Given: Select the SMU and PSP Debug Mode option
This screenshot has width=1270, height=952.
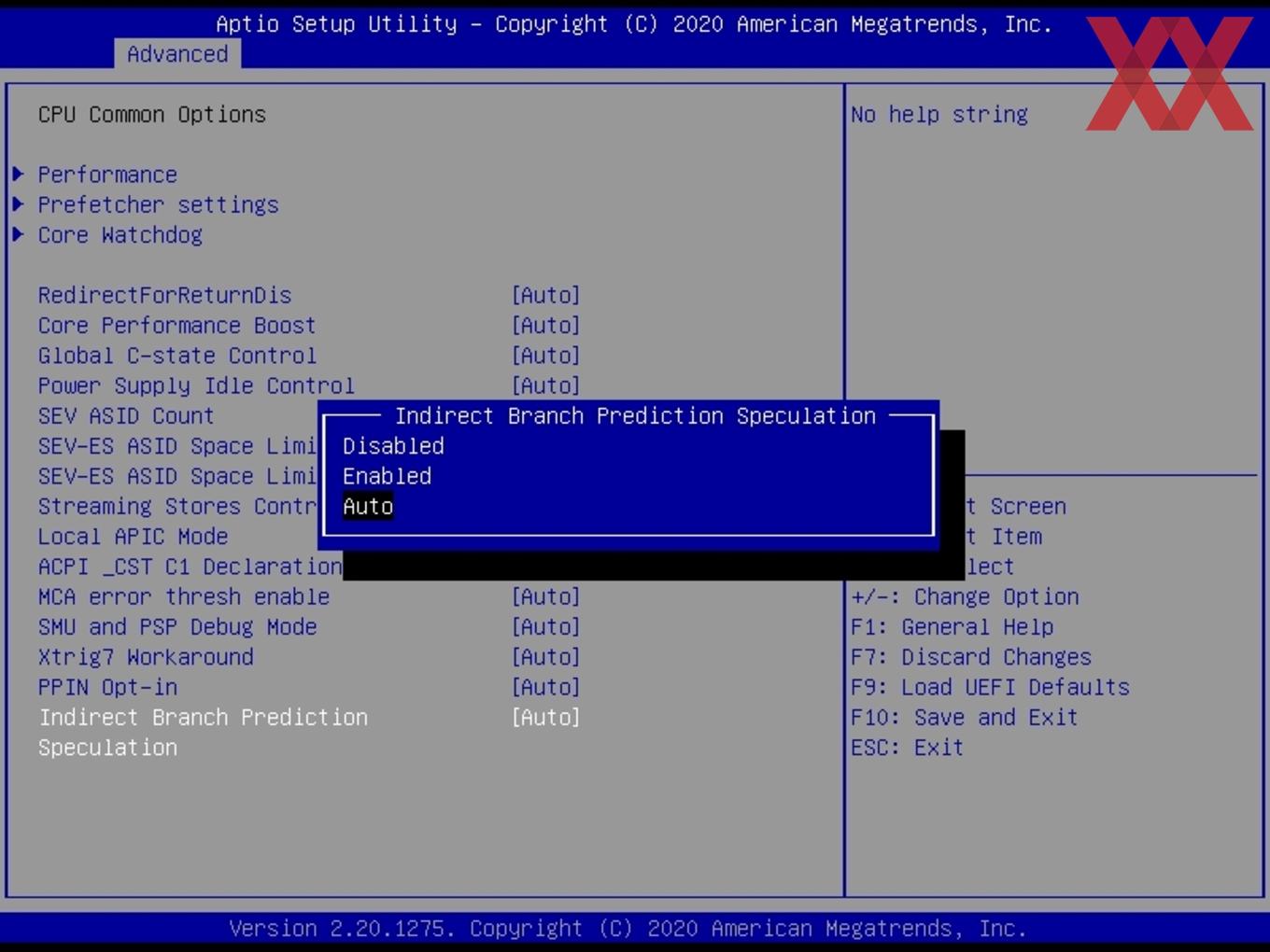Looking at the screenshot, I should point(176,627).
